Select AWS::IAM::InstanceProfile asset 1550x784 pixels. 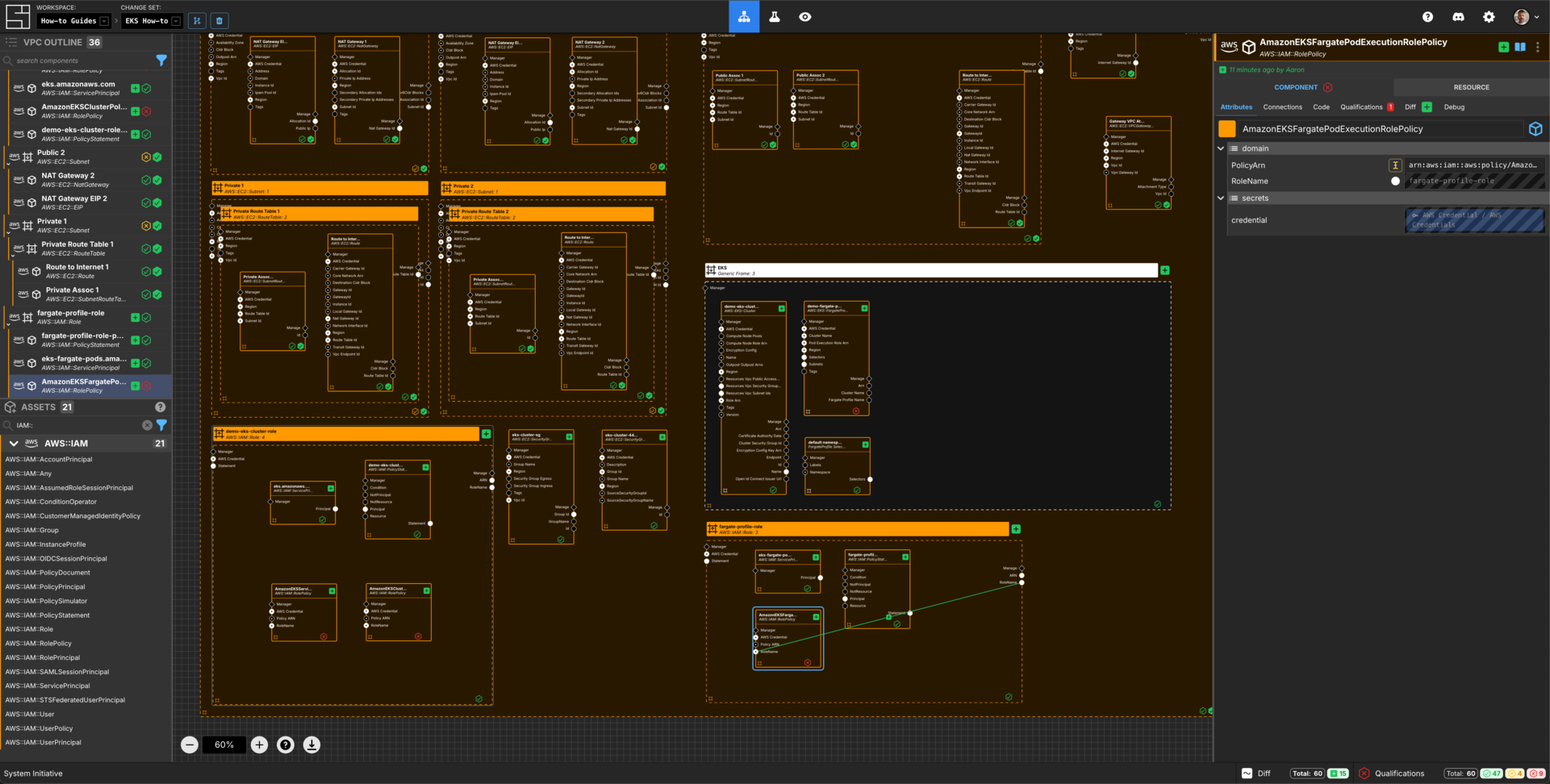(x=45, y=544)
